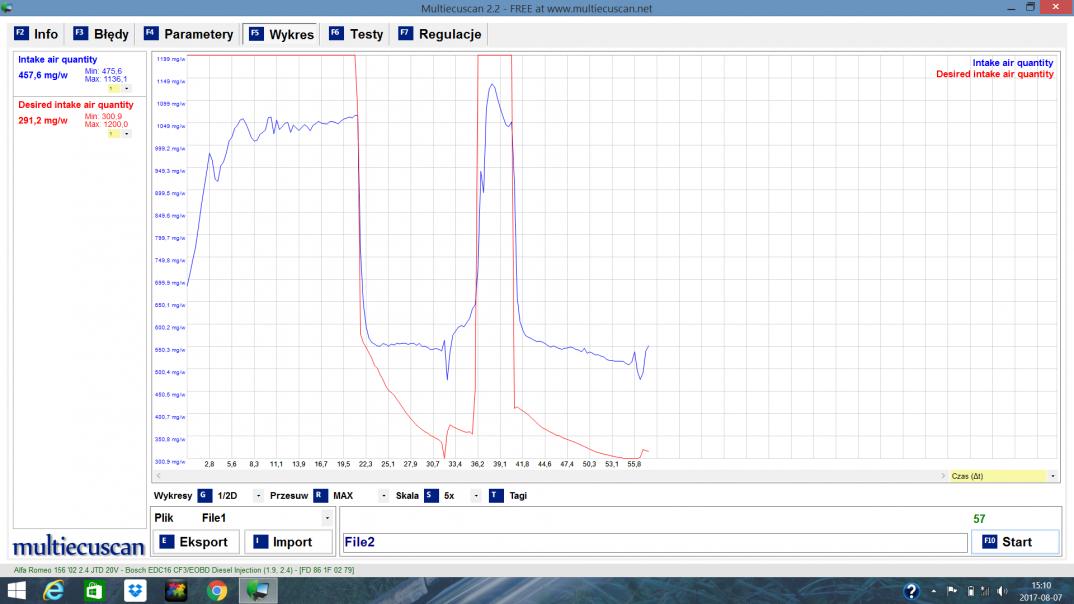Toggle the Tagi option with T key icon
1074x604 pixels.
point(496,495)
